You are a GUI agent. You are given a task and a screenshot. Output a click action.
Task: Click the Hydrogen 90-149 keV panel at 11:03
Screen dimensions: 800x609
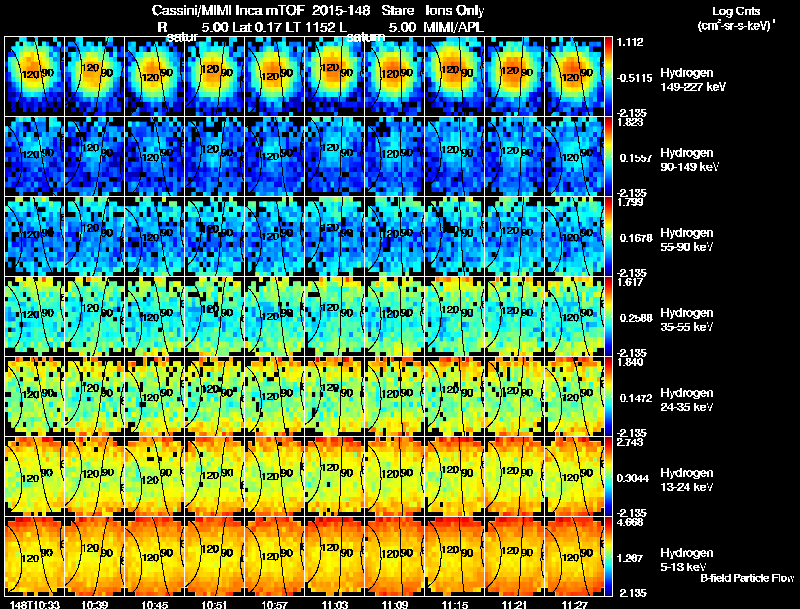pyautogui.click(x=334, y=156)
